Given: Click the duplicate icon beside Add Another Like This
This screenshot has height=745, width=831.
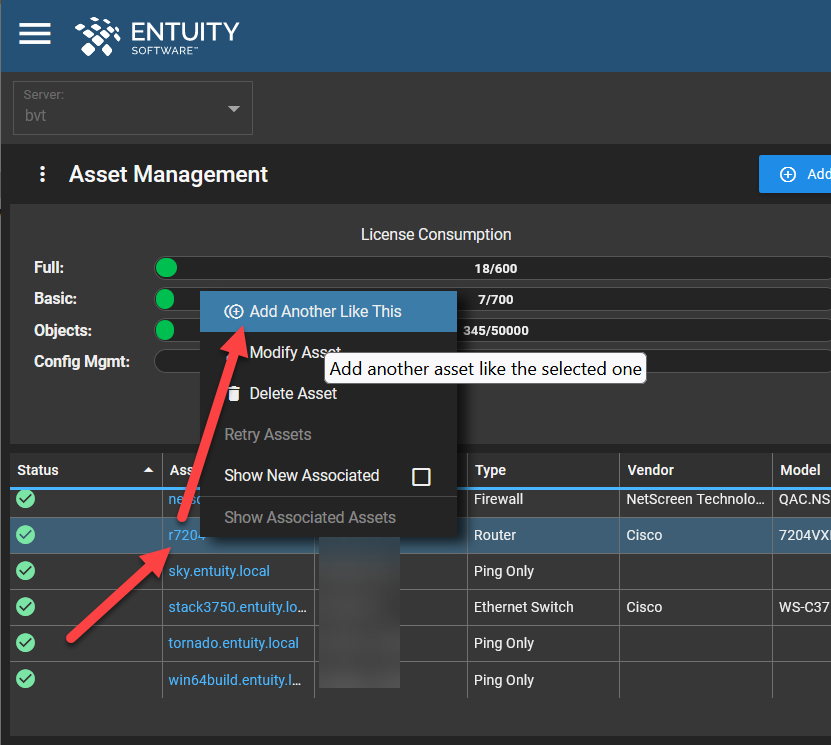Looking at the screenshot, I should point(234,311).
